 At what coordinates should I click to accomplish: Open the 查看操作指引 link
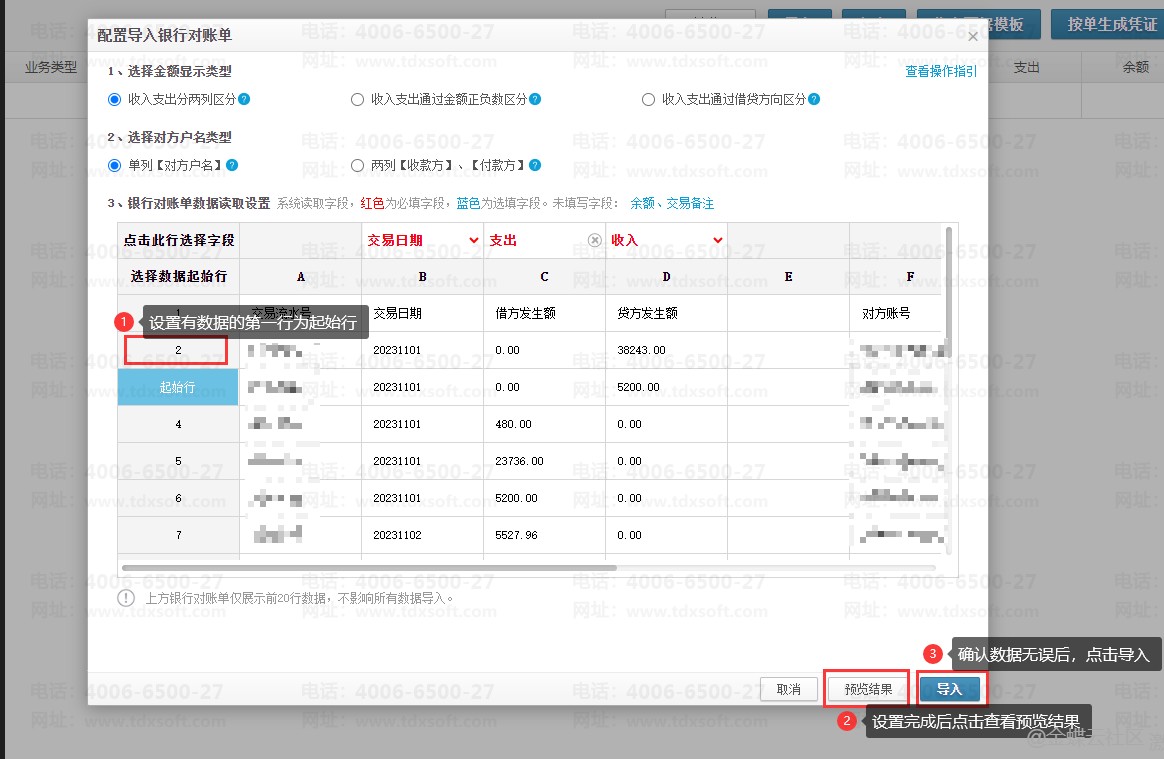click(x=940, y=72)
